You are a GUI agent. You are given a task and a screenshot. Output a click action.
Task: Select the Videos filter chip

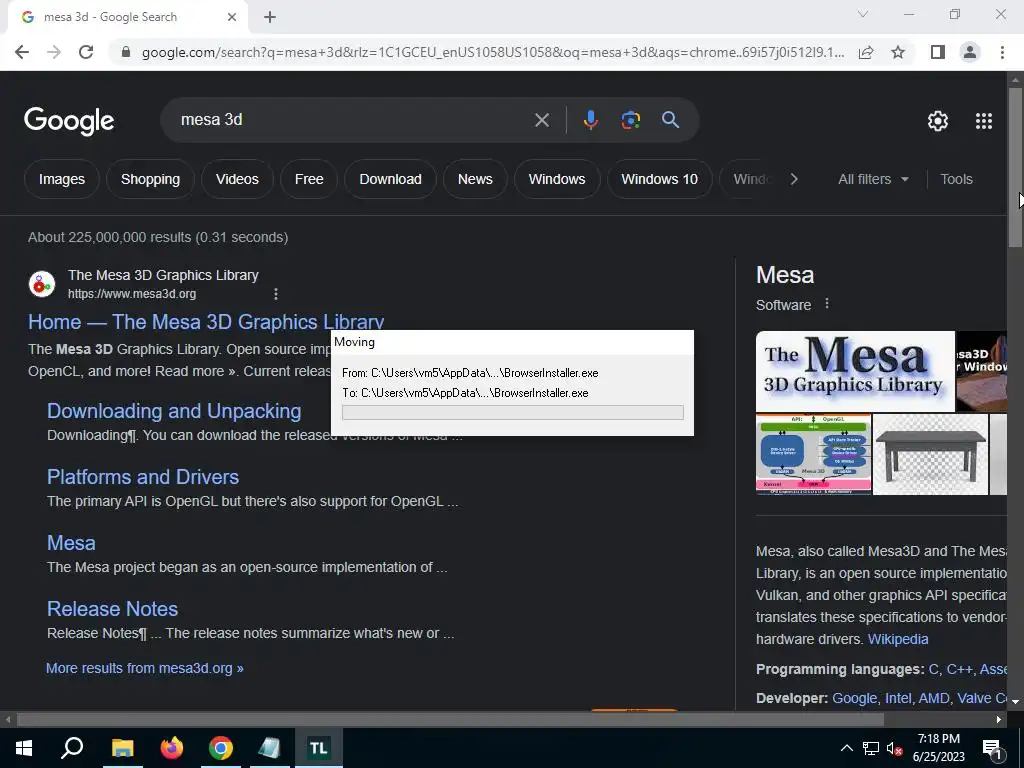point(237,179)
